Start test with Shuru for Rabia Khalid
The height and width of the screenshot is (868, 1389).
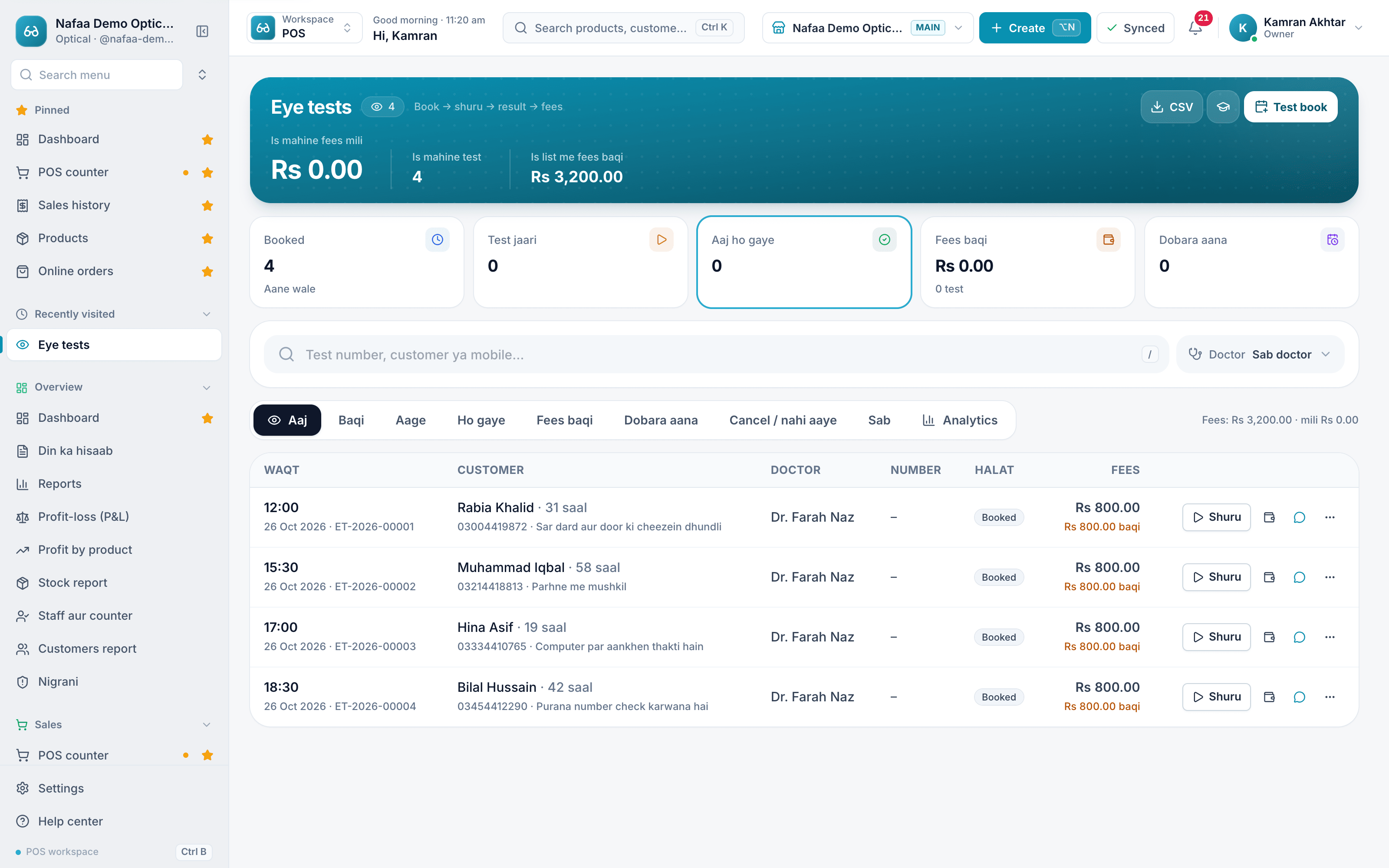coord(1216,517)
